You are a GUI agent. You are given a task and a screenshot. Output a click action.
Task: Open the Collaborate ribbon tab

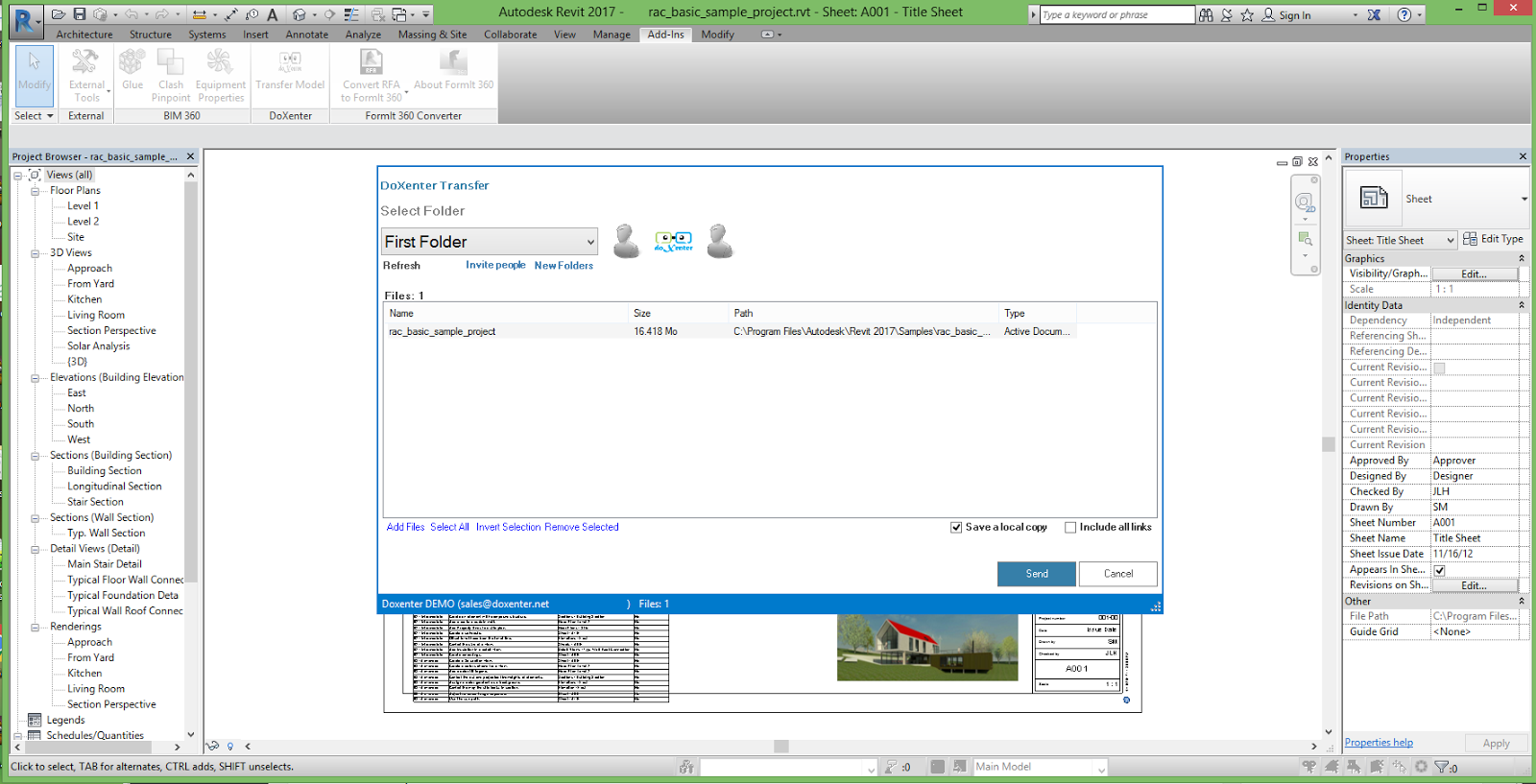[511, 35]
